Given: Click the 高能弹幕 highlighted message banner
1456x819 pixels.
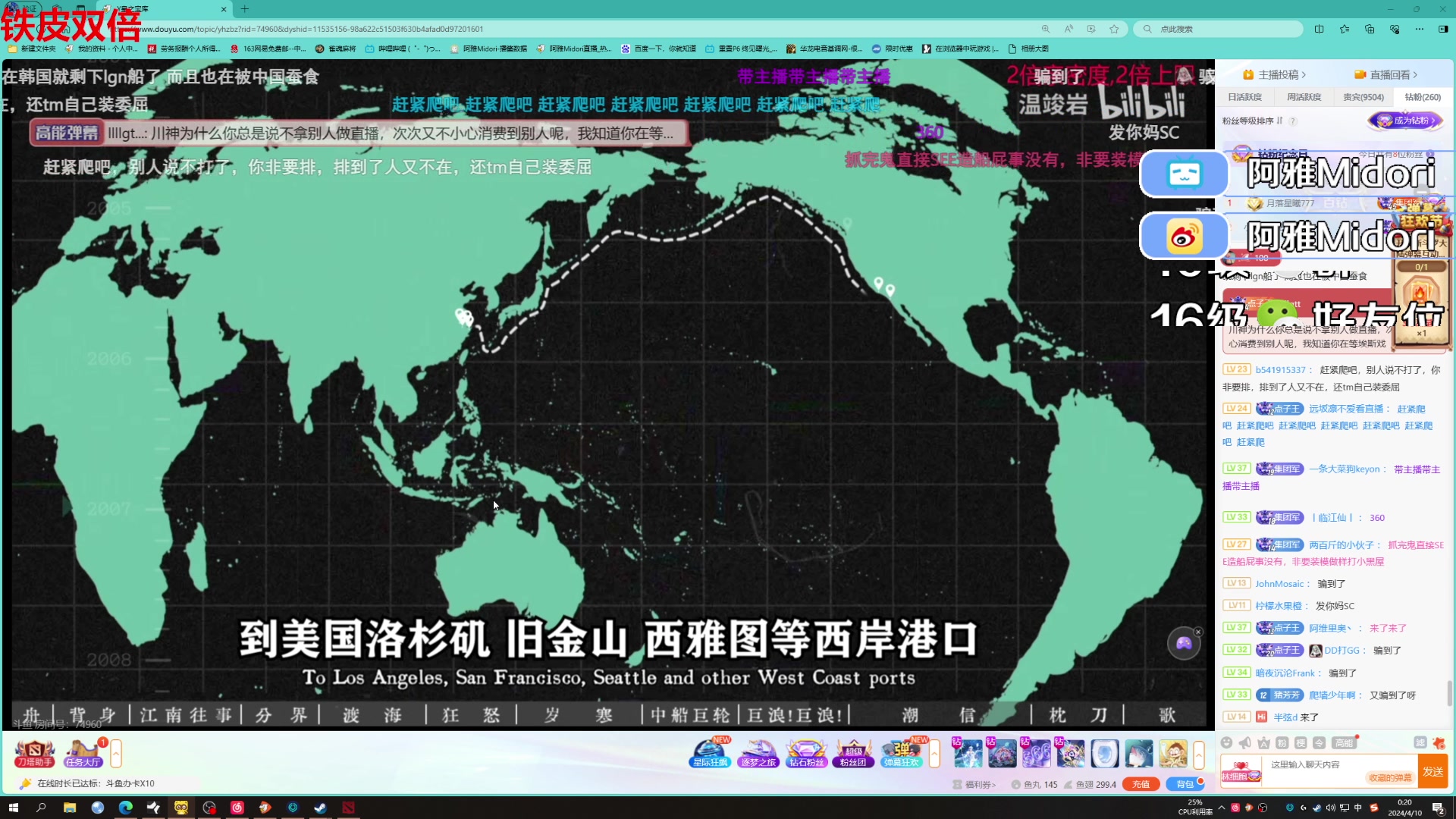Looking at the screenshot, I should tap(358, 133).
